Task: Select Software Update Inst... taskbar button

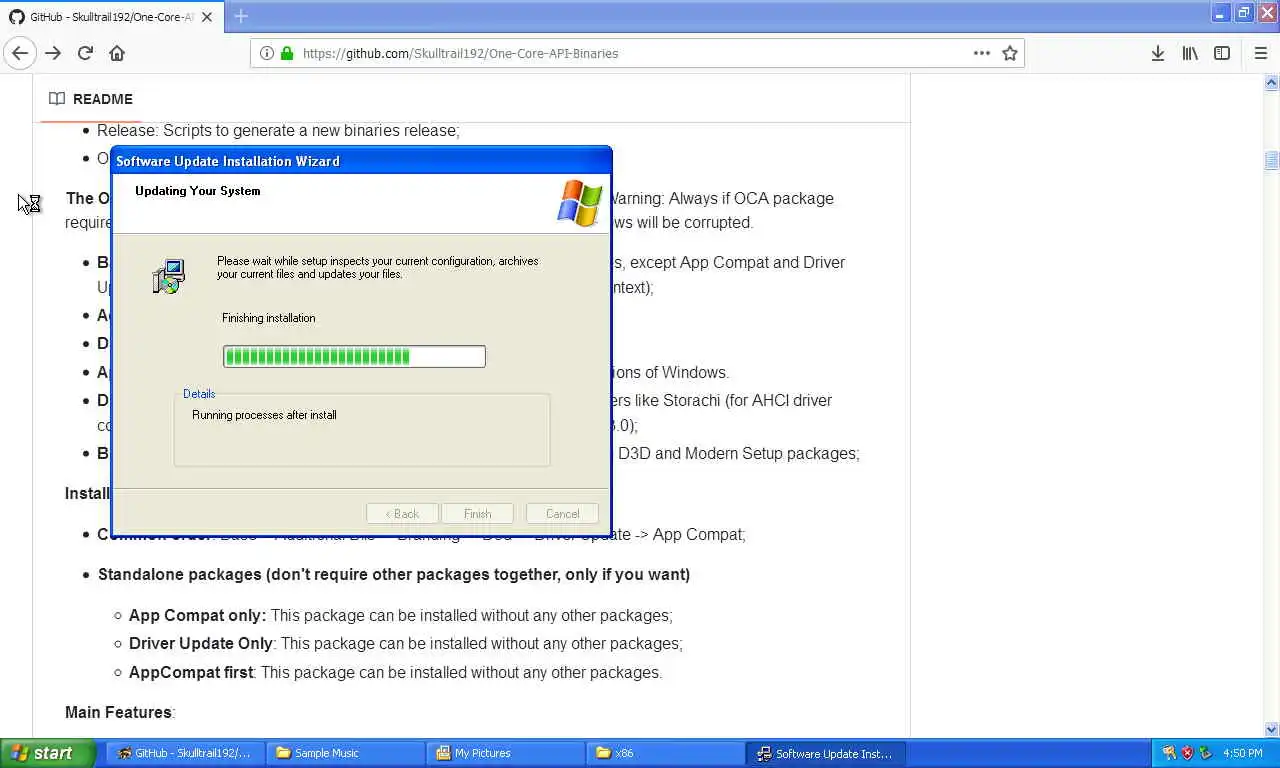Action: pos(825,753)
